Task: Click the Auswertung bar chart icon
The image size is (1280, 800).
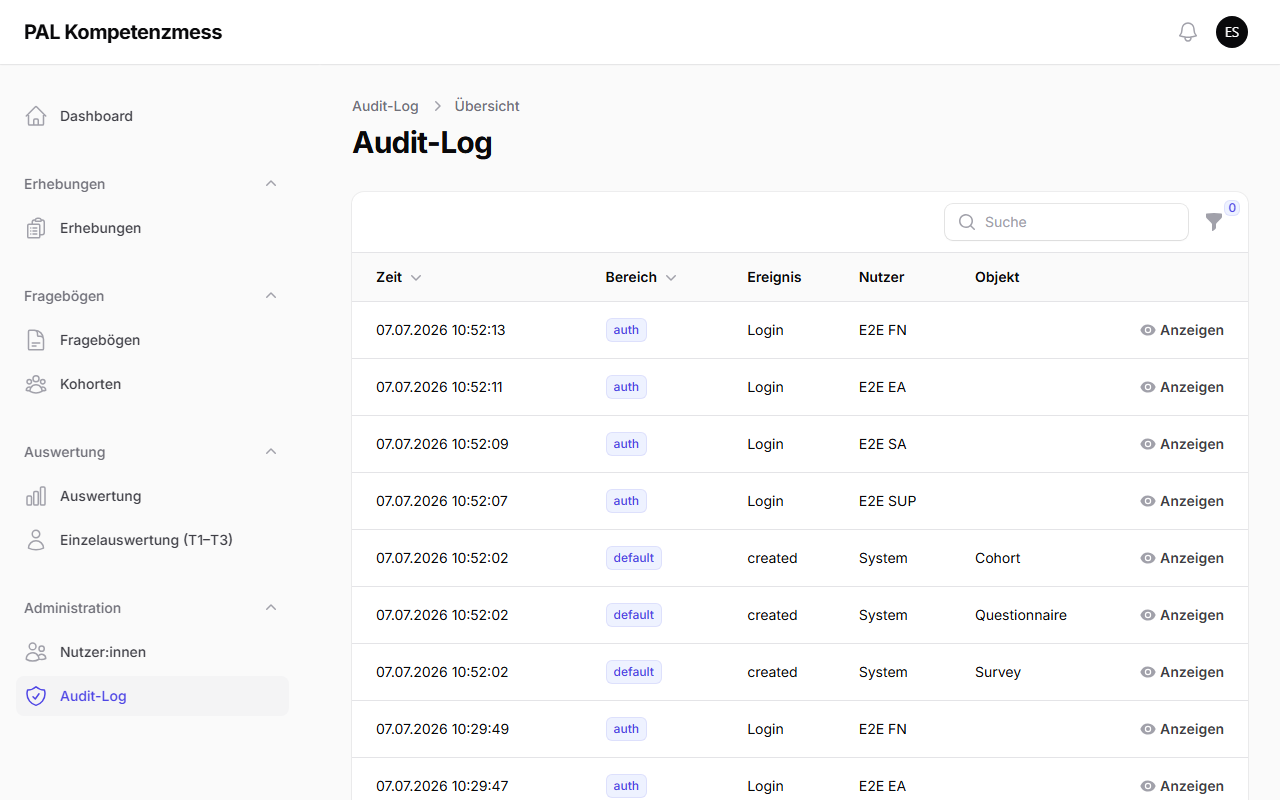Action: pyautogui.click(x=36, y=496)
